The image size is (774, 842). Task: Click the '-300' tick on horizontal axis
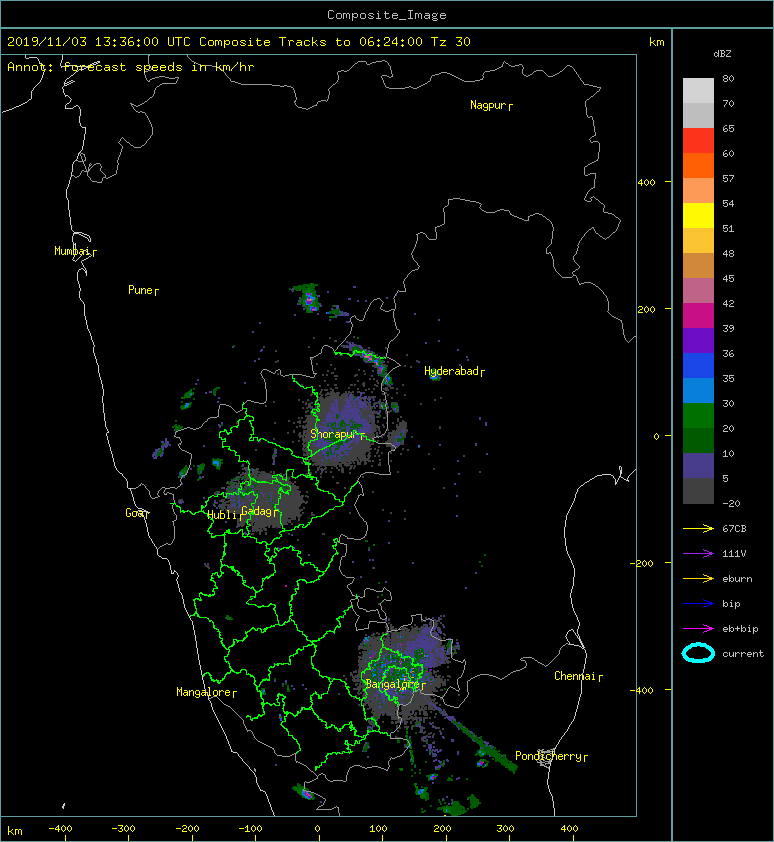coord(123,829)
